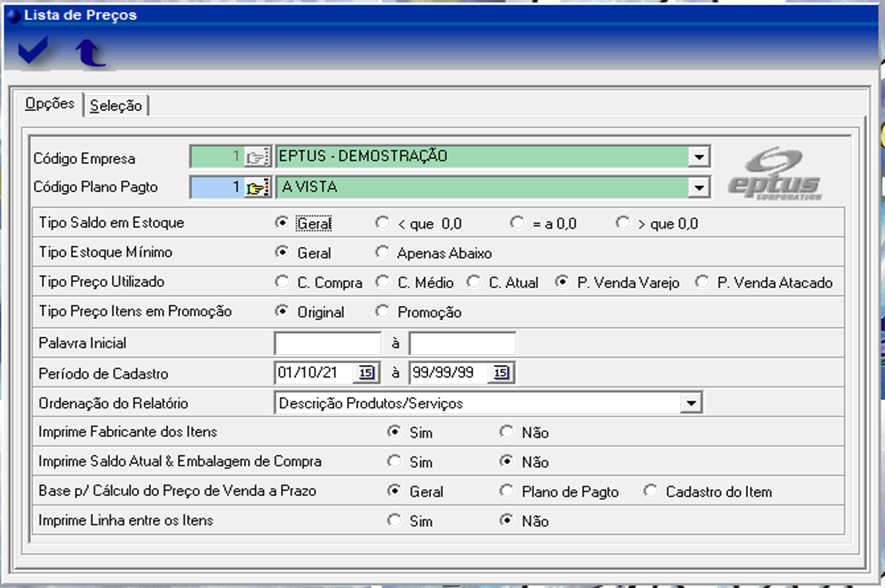Screen dimensions: 885x588
Task: Click the first Palavra Inicial text field
Action: 328,343
